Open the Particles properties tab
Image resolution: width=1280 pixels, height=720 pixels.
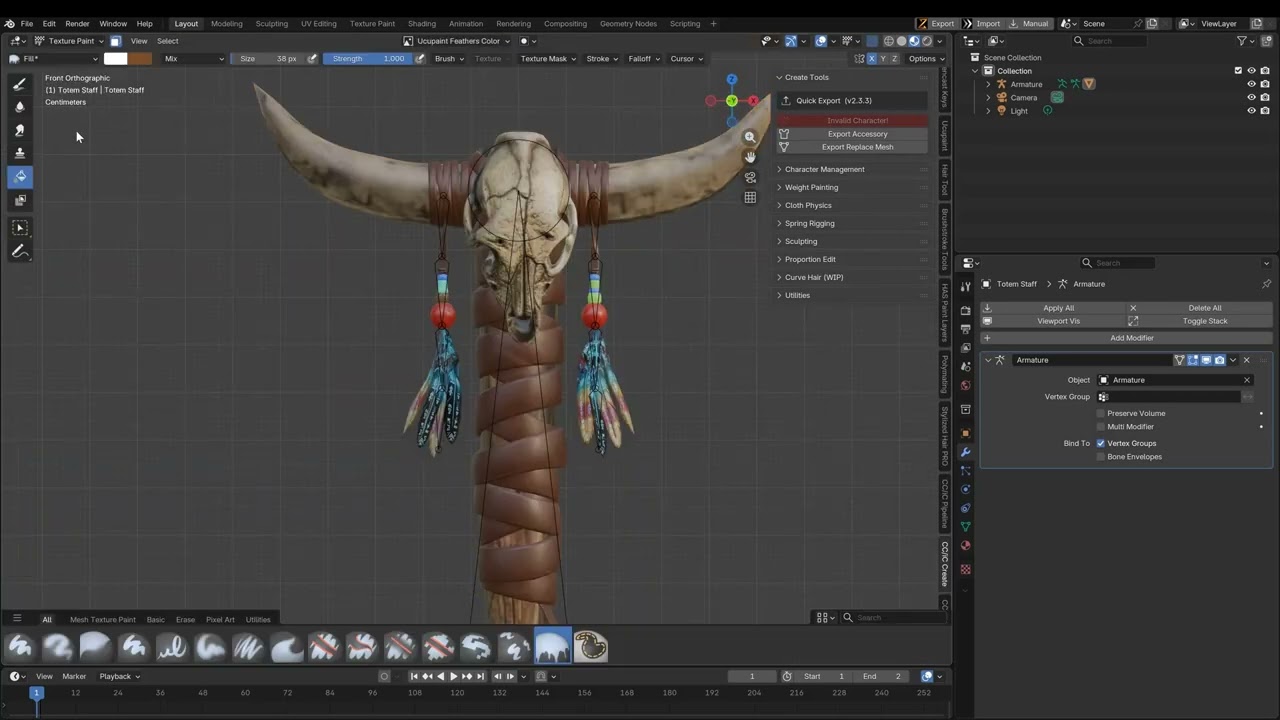click(965, 470)
